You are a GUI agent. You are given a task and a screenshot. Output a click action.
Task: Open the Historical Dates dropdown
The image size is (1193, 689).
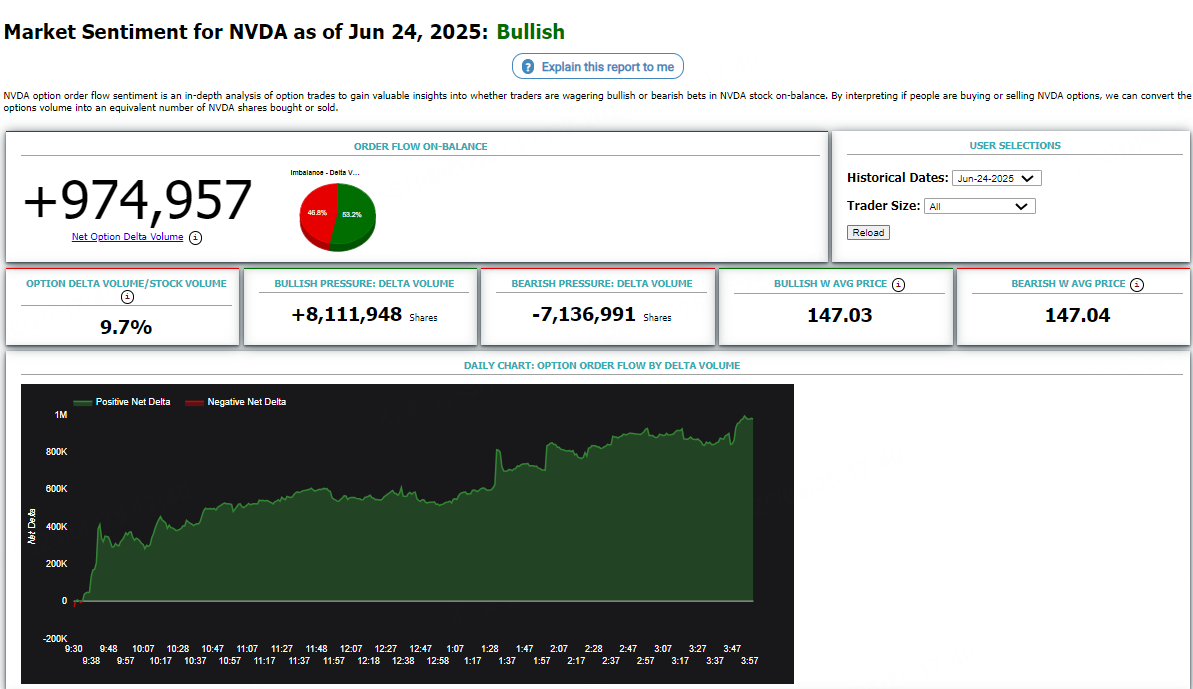click(996, 178)
